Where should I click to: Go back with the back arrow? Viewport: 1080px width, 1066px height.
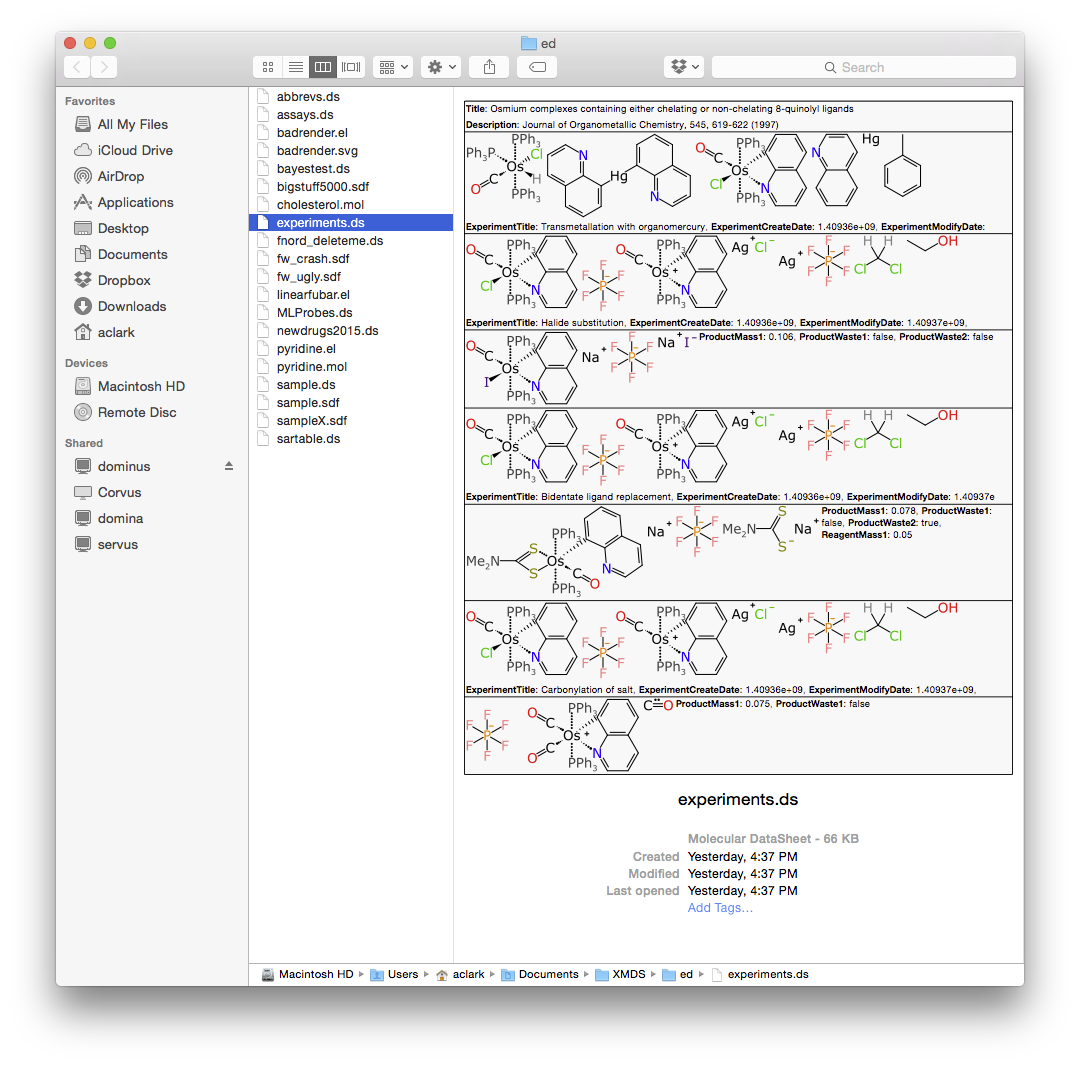pos(78,67)
